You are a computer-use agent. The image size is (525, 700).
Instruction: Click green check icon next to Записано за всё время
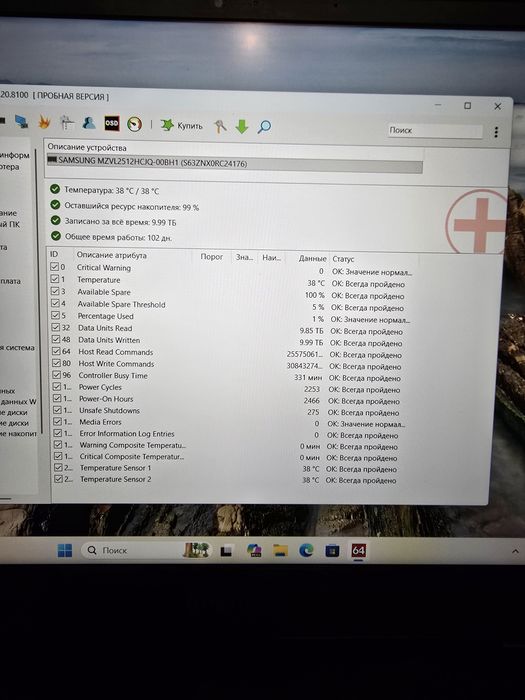(x=55, y=220)
